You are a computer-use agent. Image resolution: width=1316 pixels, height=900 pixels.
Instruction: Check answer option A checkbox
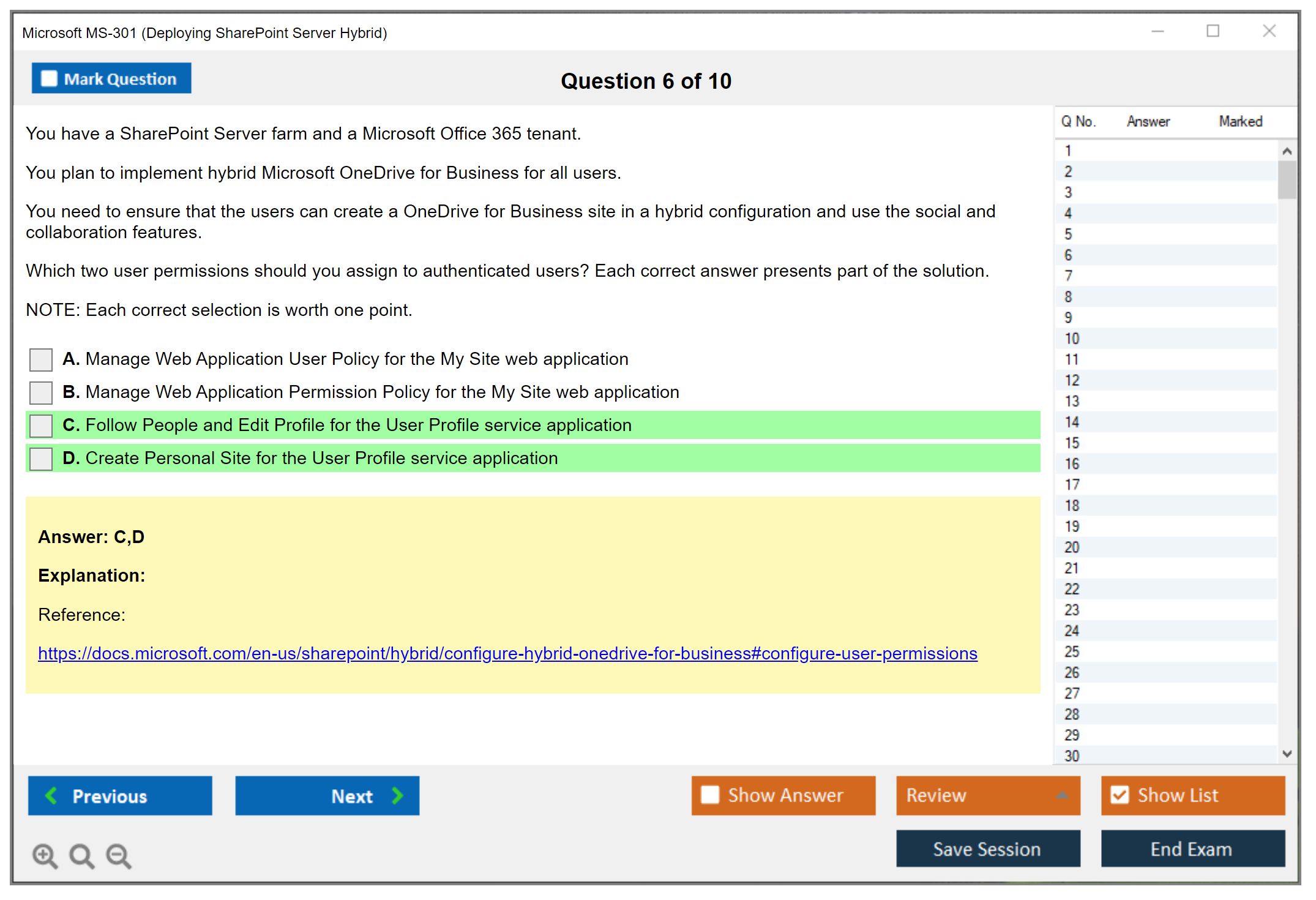tap(41, 359)
